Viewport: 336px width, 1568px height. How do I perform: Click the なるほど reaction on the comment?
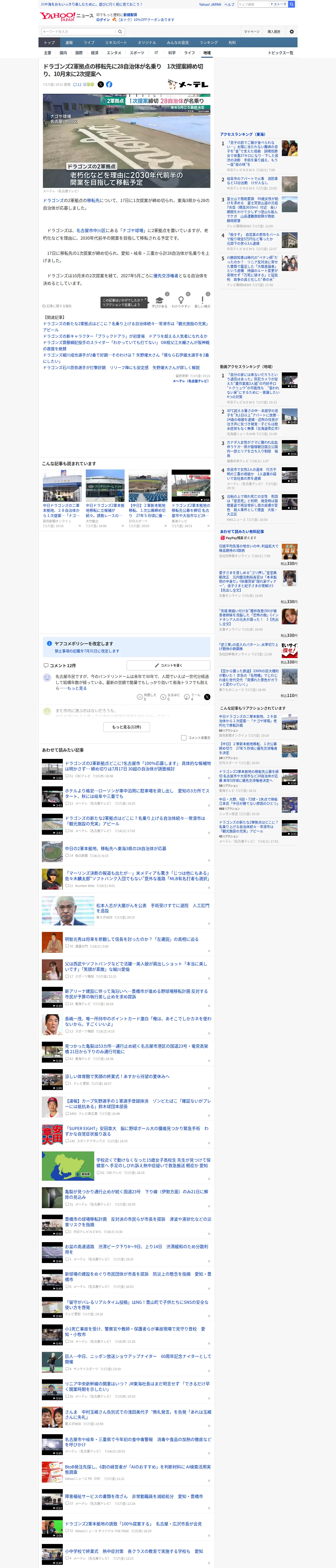click(164, 697)
